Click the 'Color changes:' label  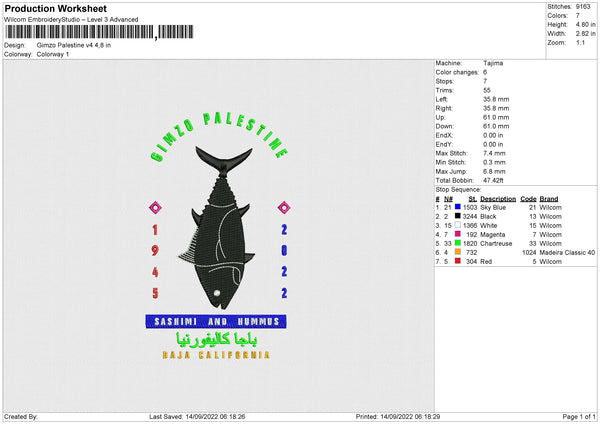click(x=457, y=72)
